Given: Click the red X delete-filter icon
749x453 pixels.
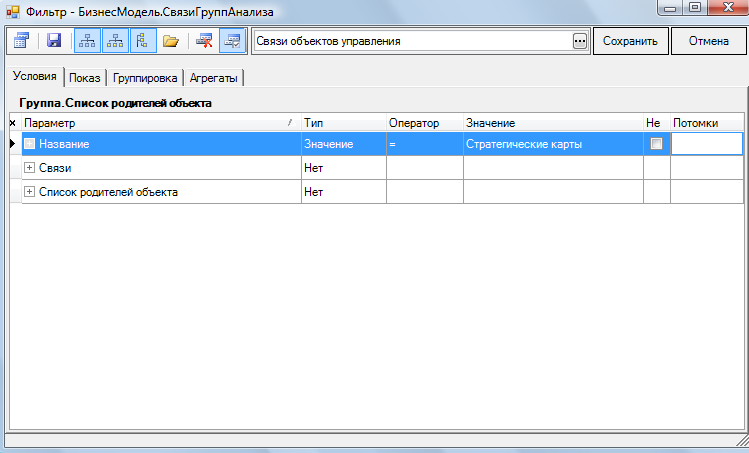Looking at the screenshot, I should (x=205, y=41).
